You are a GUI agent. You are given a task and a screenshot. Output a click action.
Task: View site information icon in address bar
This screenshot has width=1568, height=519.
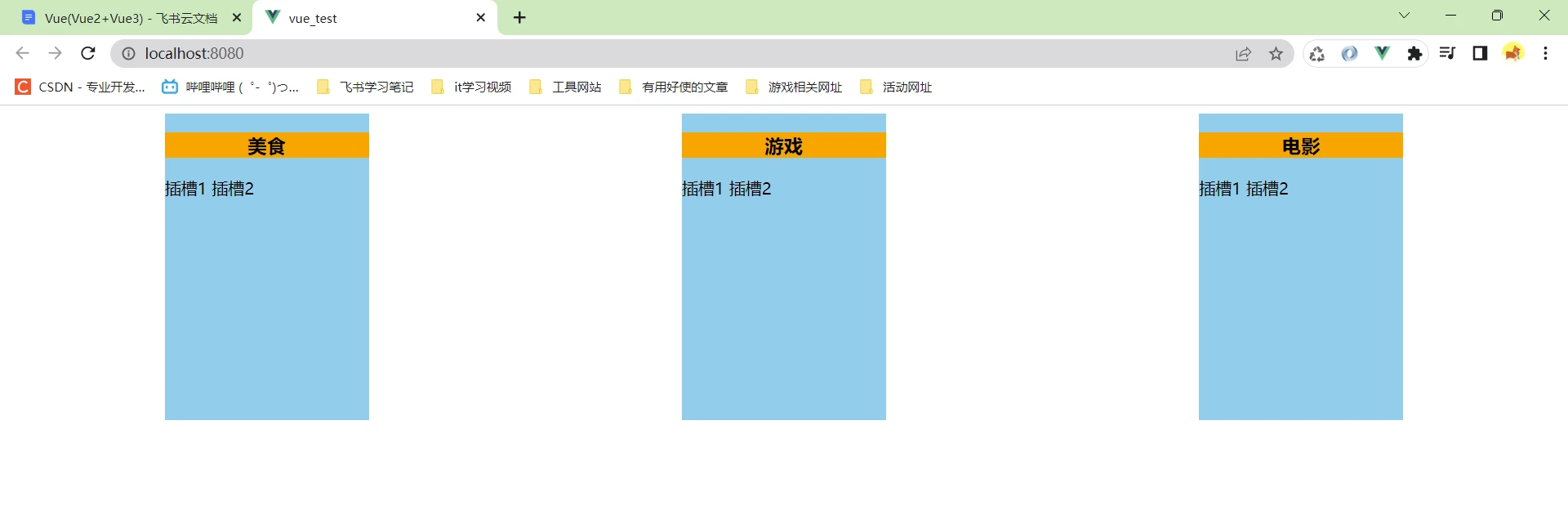coord(128,54)
